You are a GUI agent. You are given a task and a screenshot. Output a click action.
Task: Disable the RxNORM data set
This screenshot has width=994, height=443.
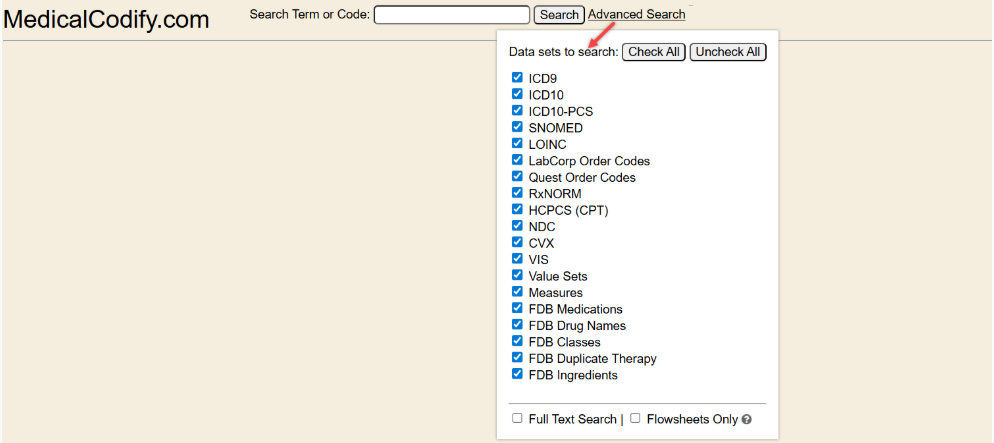pos(517,193)
